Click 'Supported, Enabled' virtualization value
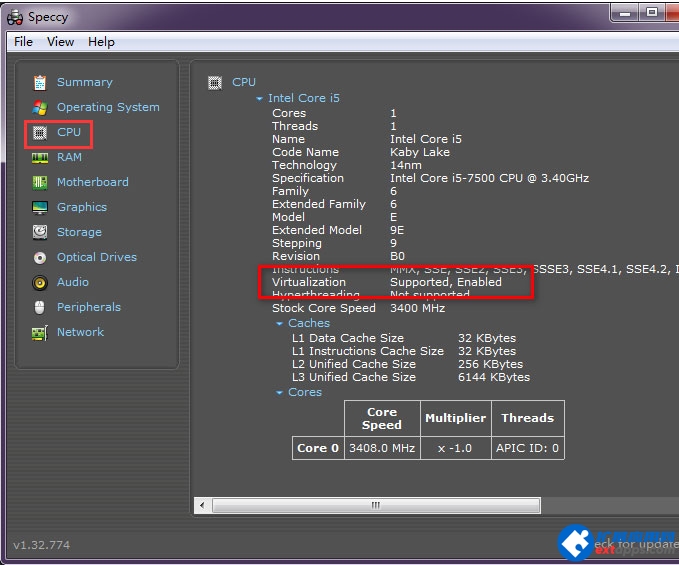Image resolution: width=679 pixels, height=565 pixels. click(x=446, y=282)
